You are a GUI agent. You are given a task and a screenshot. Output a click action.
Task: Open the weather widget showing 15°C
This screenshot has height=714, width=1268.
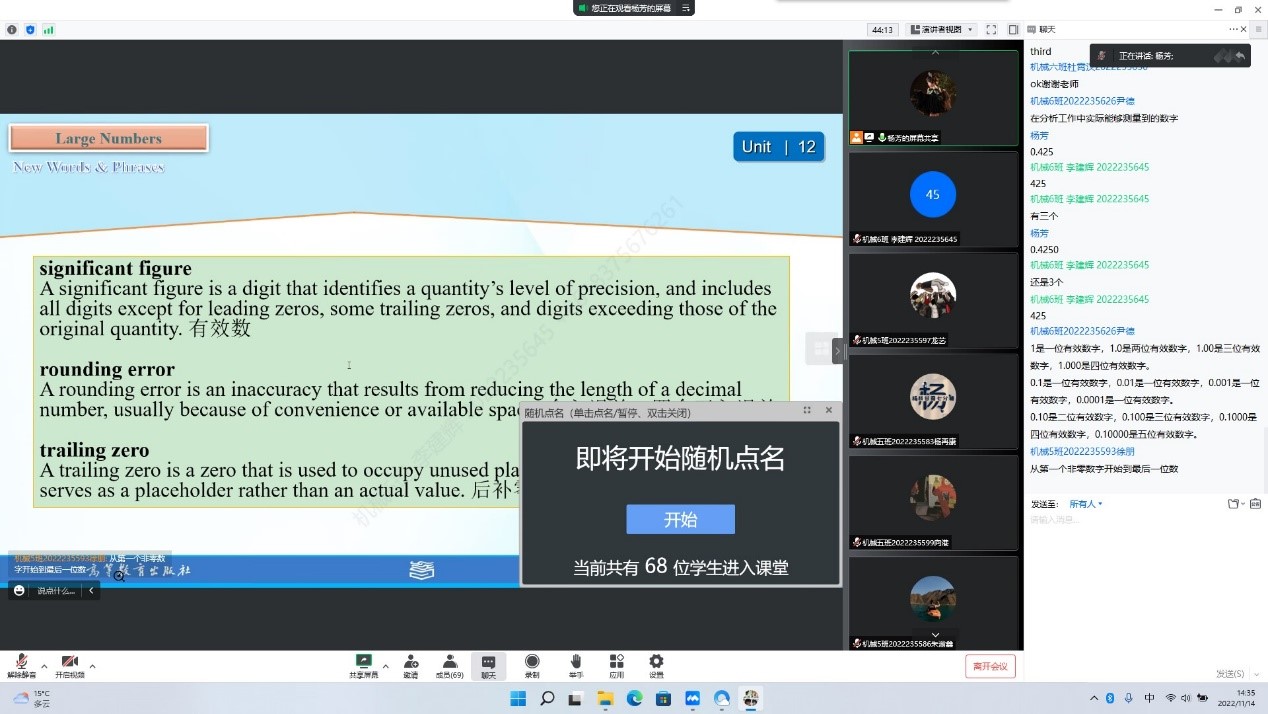point(30,698)
